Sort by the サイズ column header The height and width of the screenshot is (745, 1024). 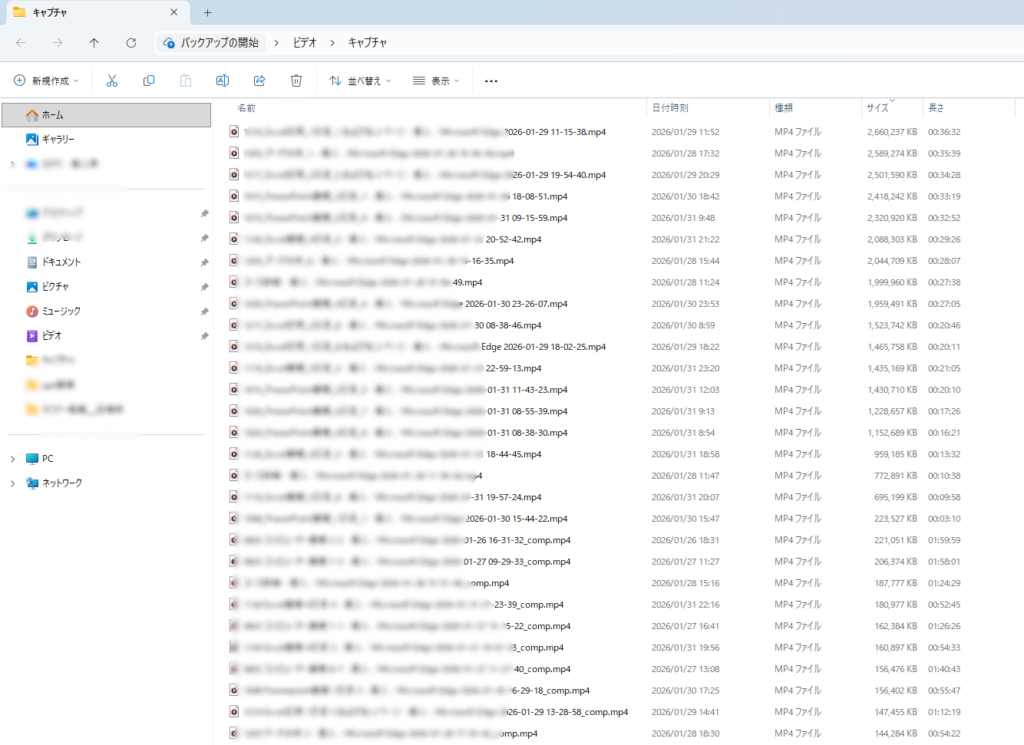pos(877,108)
